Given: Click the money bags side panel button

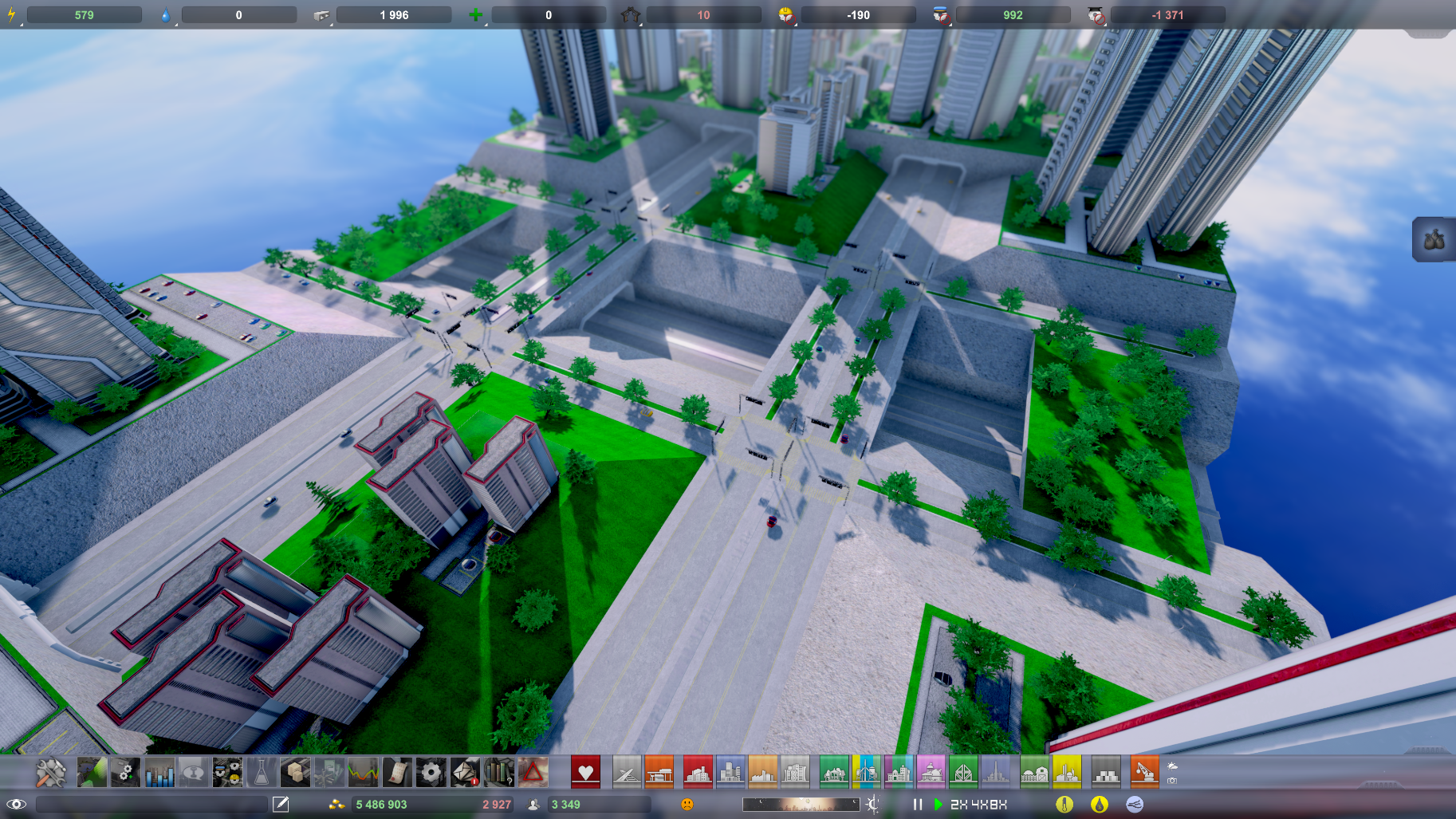Looking at the screenshot, I should 1434,239.
